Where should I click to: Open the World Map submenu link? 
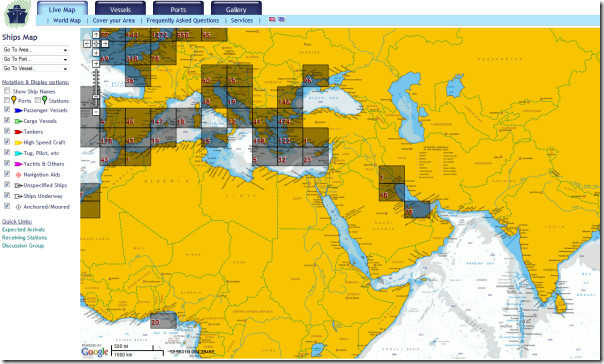(x=67, y=20)
